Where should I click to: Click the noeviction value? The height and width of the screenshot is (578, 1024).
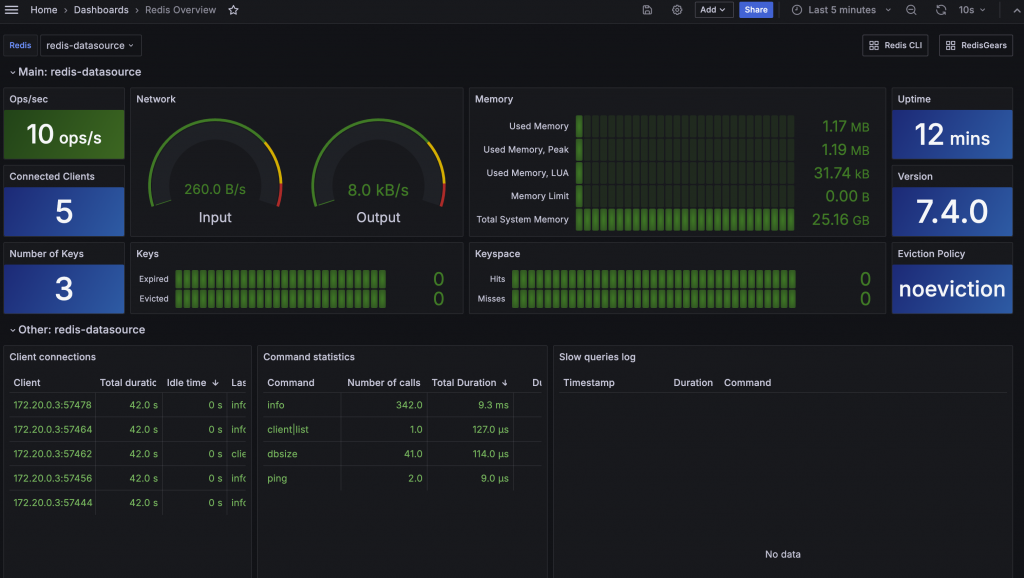tap(952, 289)
